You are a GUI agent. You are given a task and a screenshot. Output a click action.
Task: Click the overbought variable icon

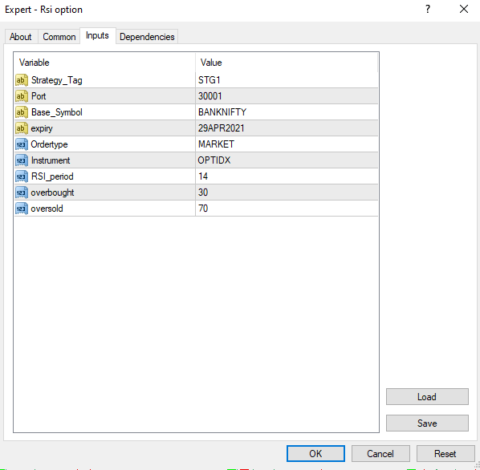21,192
